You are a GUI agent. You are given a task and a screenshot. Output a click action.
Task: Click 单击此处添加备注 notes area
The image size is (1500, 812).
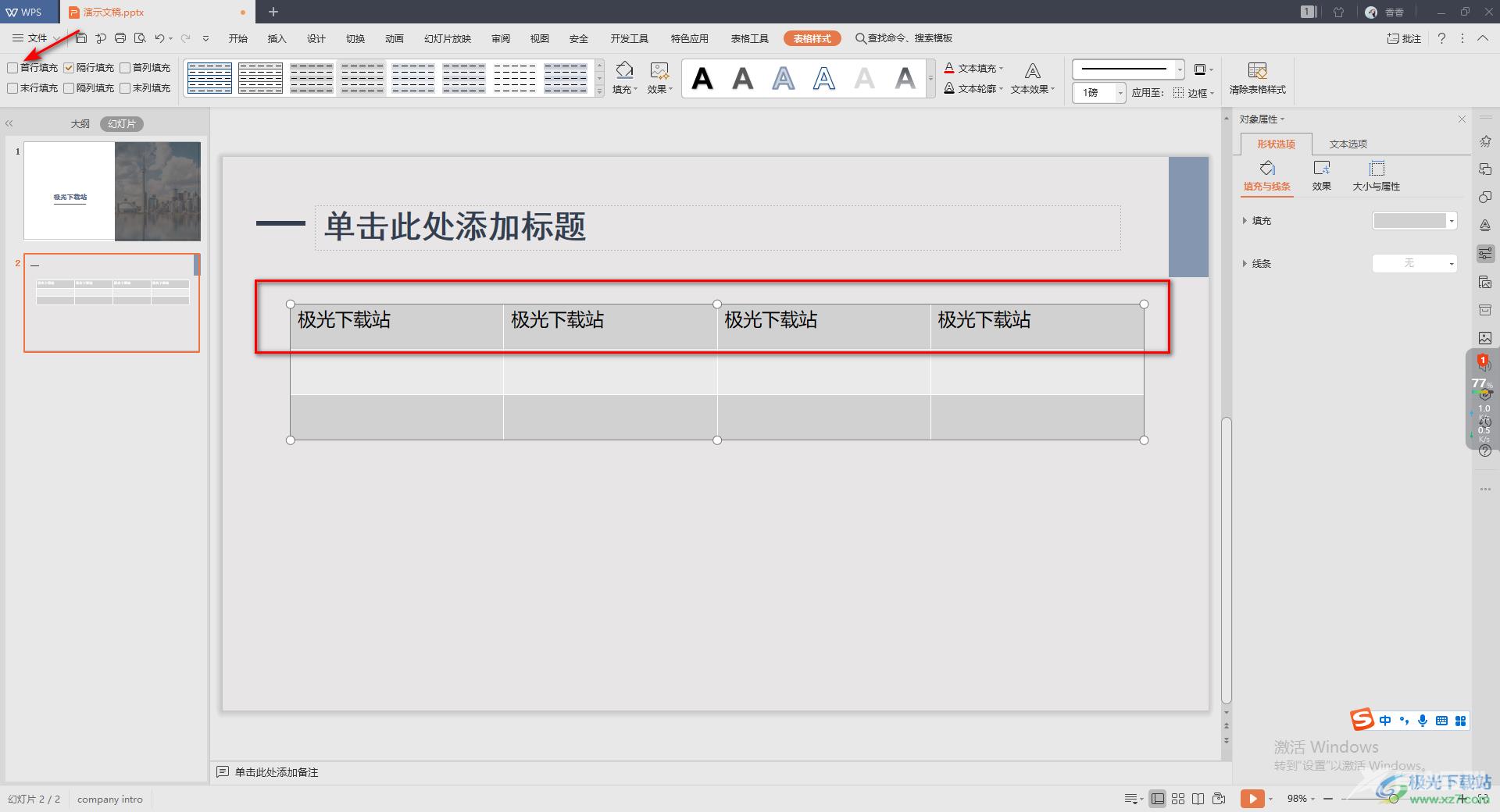tap(277, 772)
